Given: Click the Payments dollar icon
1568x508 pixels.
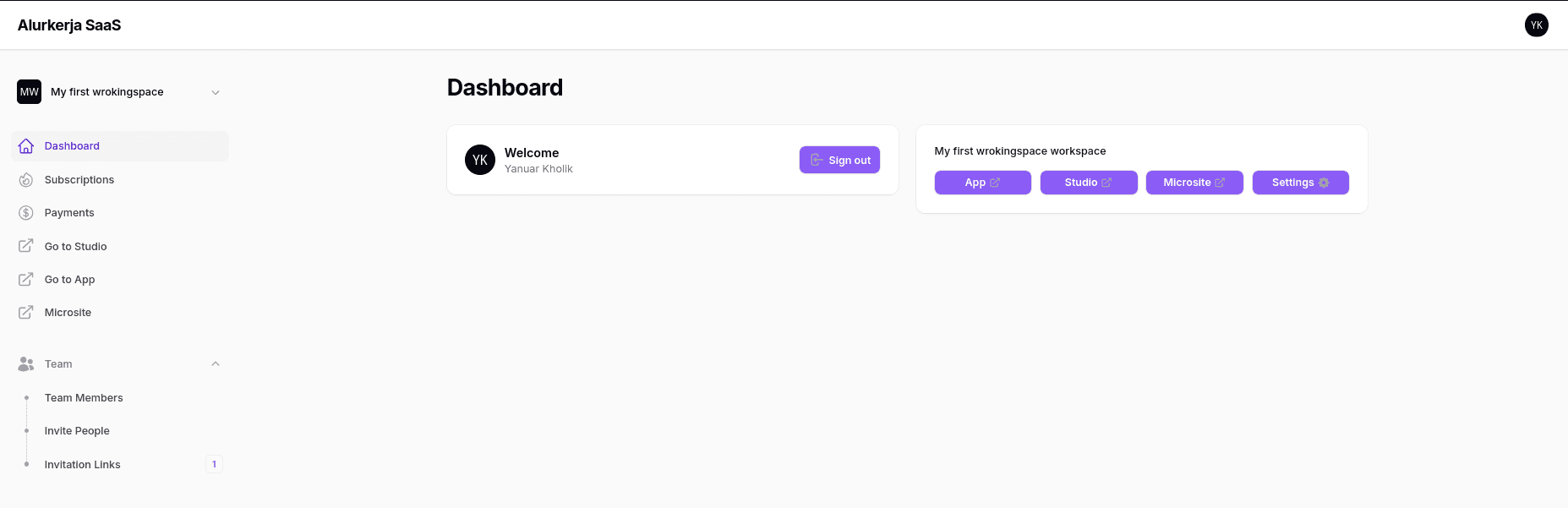Looking at the screenshot, I should click(26, 213).
